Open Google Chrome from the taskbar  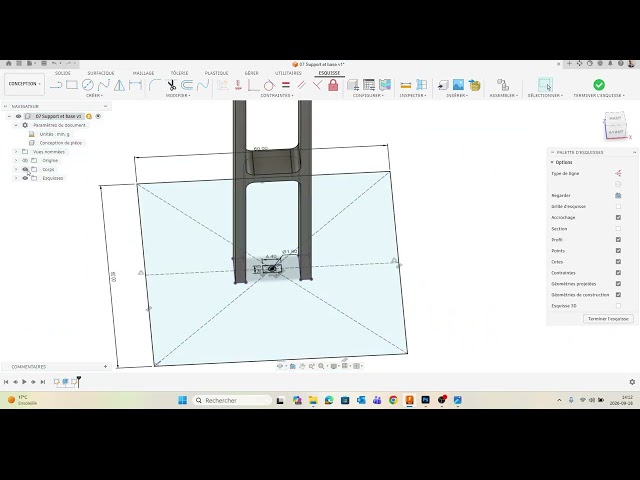pyautogui.click(x=393, y=400)
